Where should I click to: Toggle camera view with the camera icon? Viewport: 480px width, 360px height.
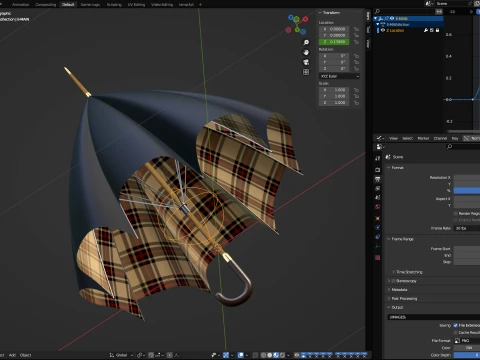pos(306,62)
